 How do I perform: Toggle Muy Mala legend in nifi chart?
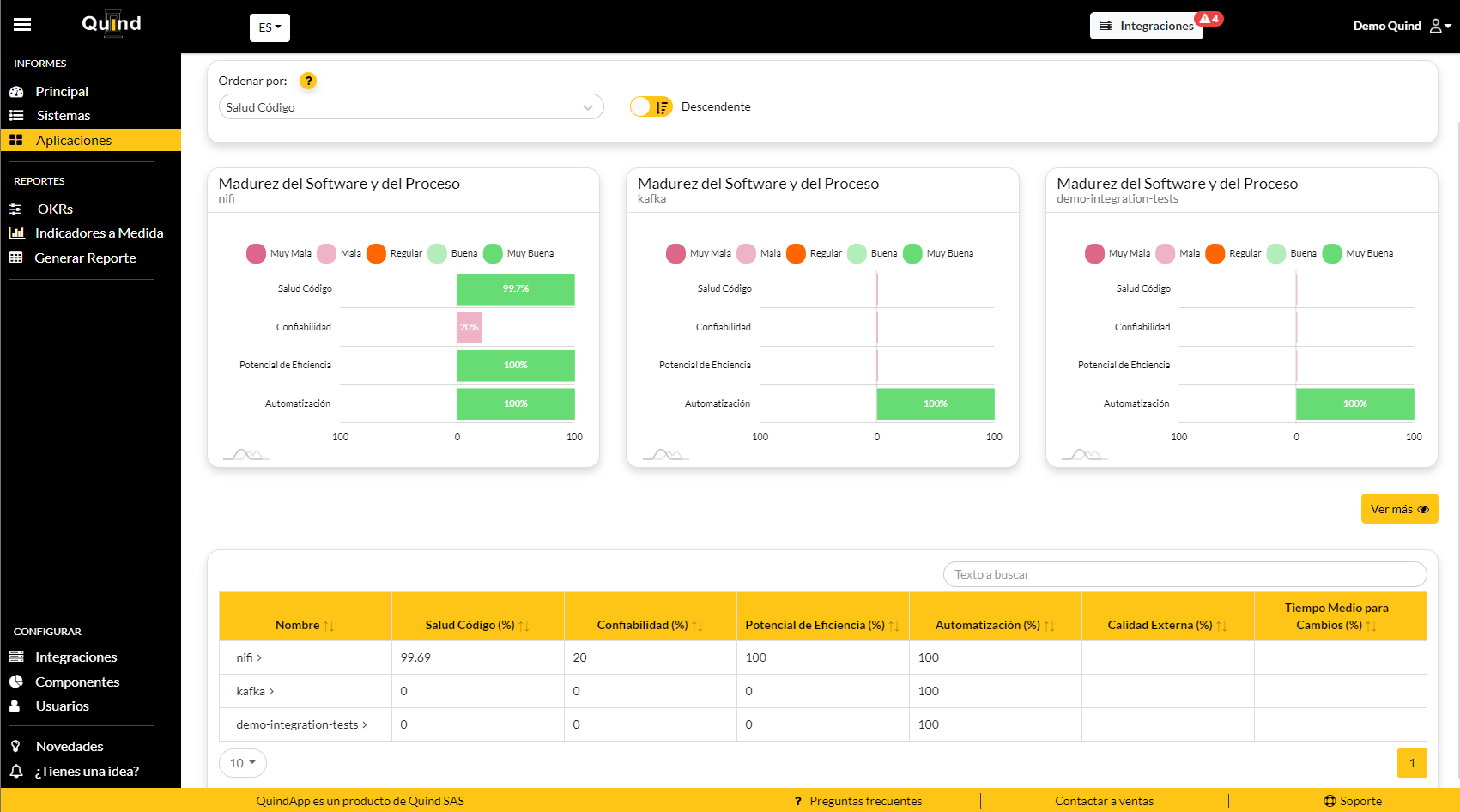tap(256, 253)
